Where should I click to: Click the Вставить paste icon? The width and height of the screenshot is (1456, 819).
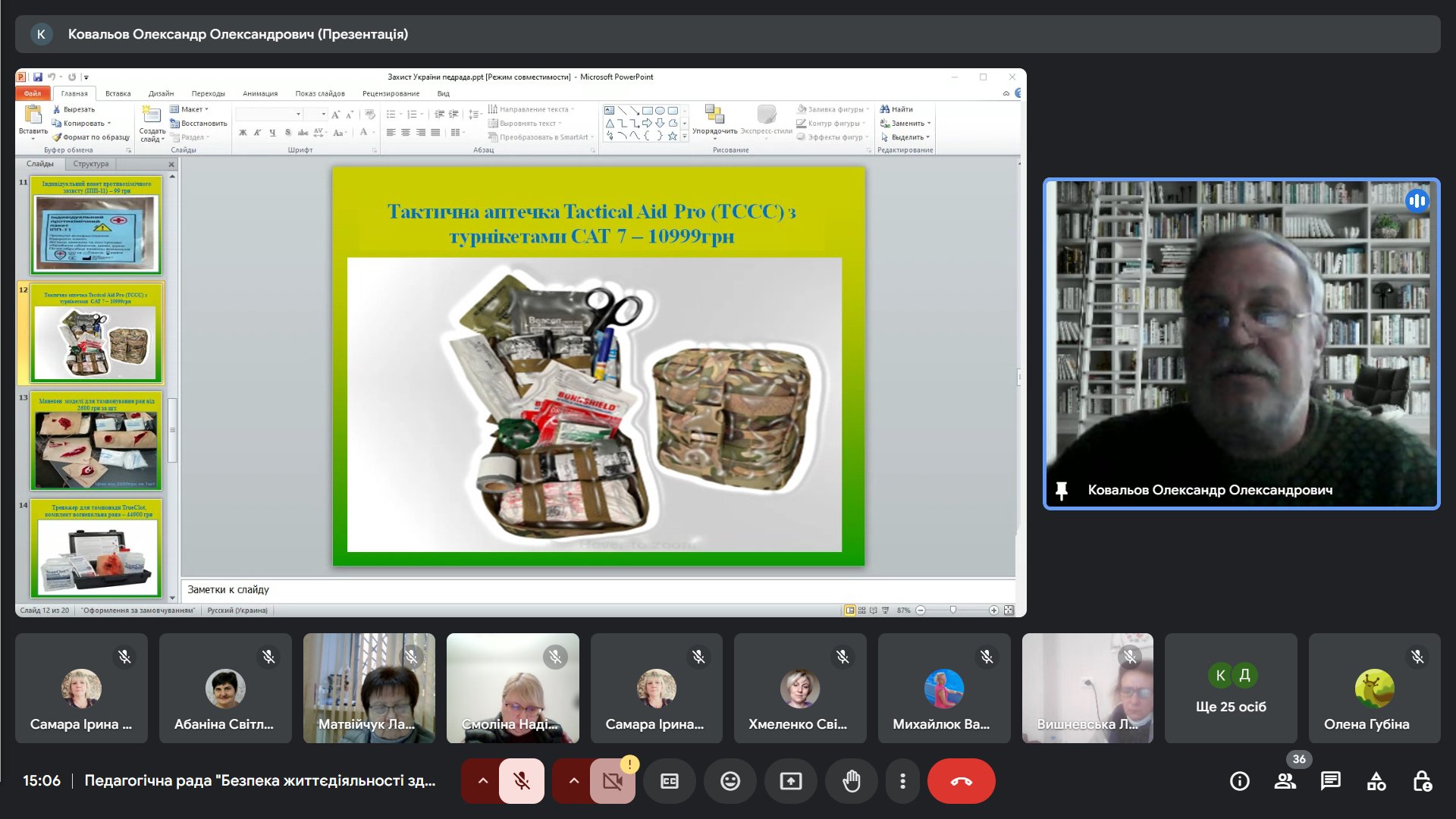33,115
